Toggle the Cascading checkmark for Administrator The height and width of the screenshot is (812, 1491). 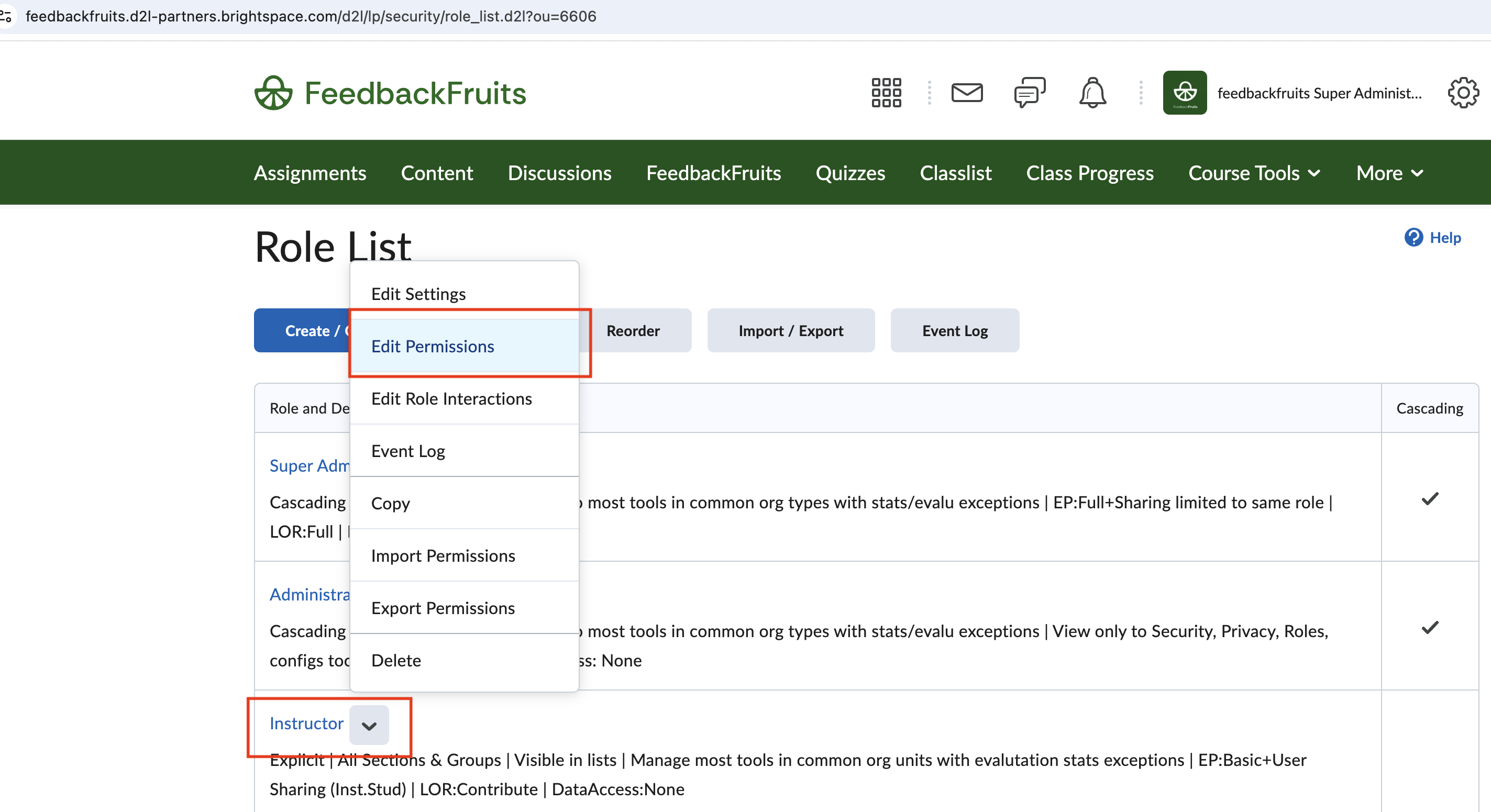1430,627
